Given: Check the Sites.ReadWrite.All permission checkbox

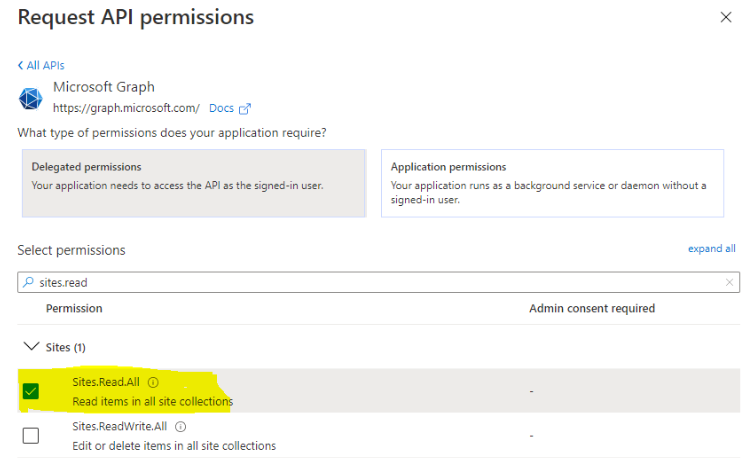Looking at the screenshot, I should coord(31,435).
